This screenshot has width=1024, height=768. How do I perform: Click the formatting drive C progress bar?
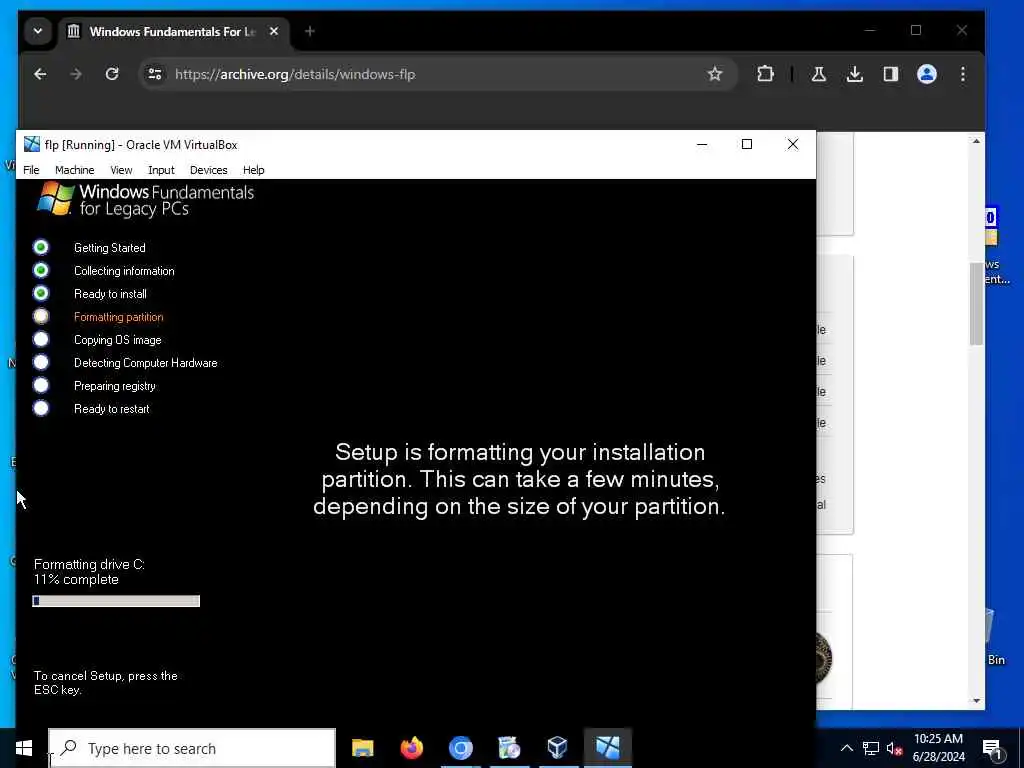tap(116, 601)
